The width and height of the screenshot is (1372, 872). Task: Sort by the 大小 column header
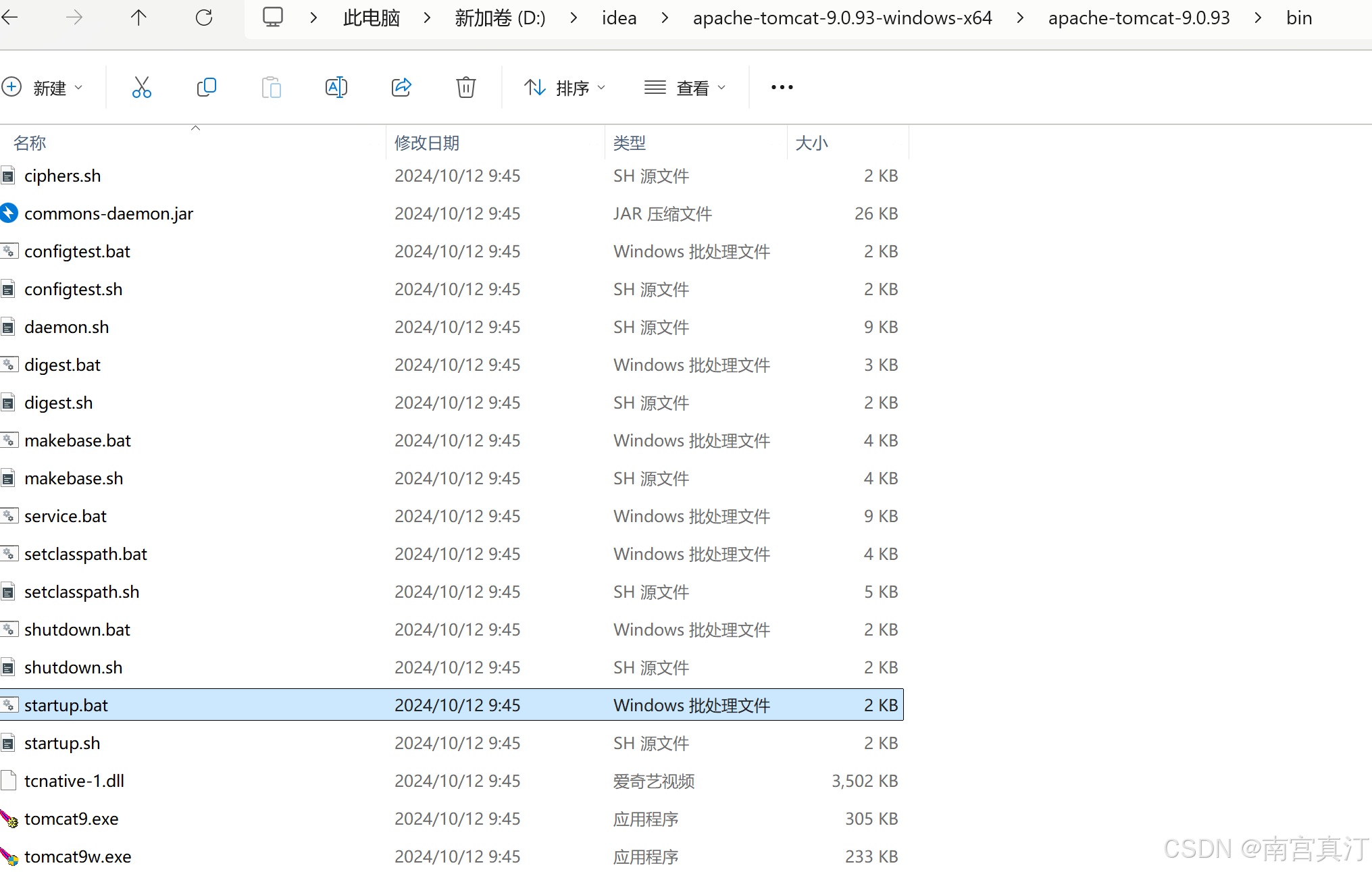click(811, 143)
